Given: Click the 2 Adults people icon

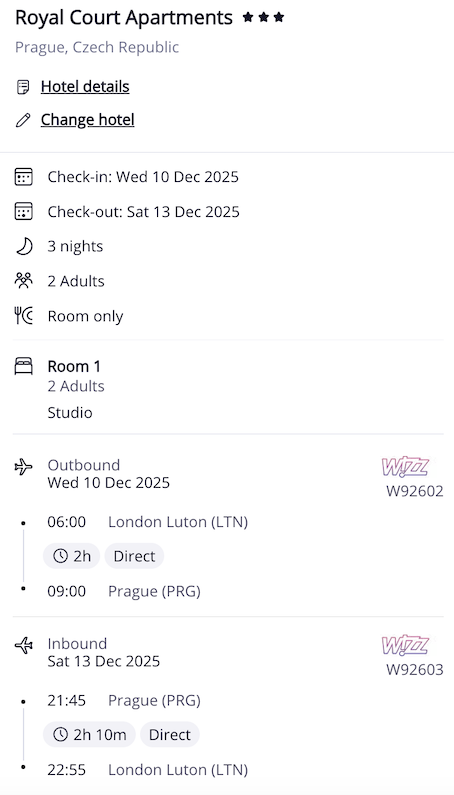Looking at the screenshot, I should click(23, 281).
